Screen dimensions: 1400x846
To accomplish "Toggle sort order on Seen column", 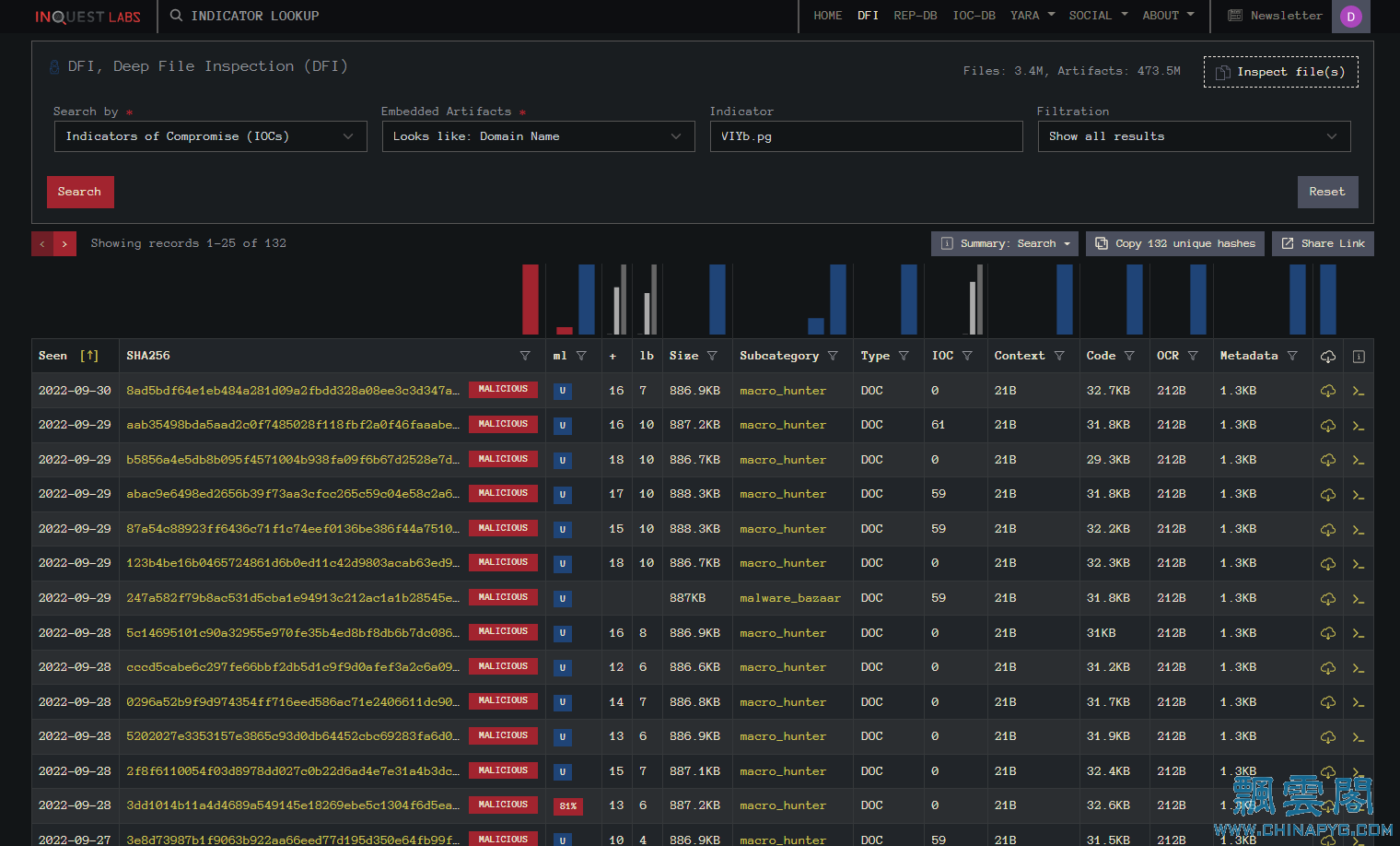I will (89, 356).
